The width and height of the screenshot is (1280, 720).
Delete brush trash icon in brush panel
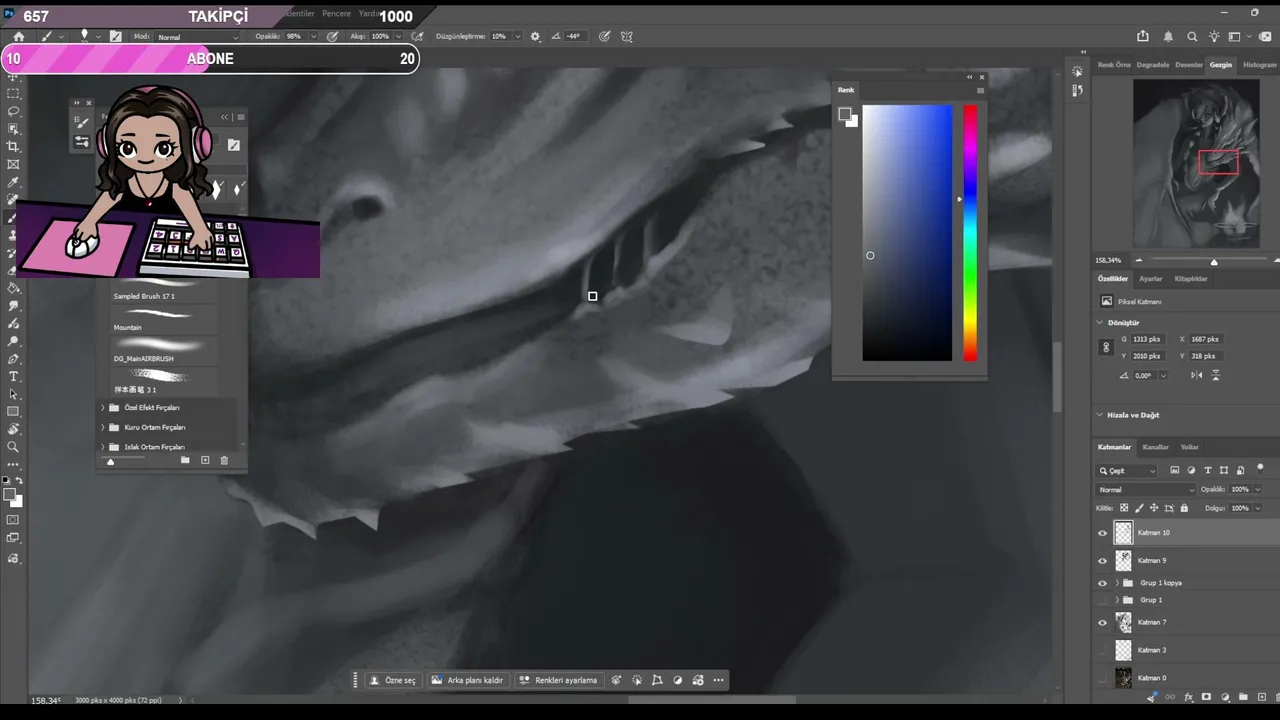tap(224, 460)
